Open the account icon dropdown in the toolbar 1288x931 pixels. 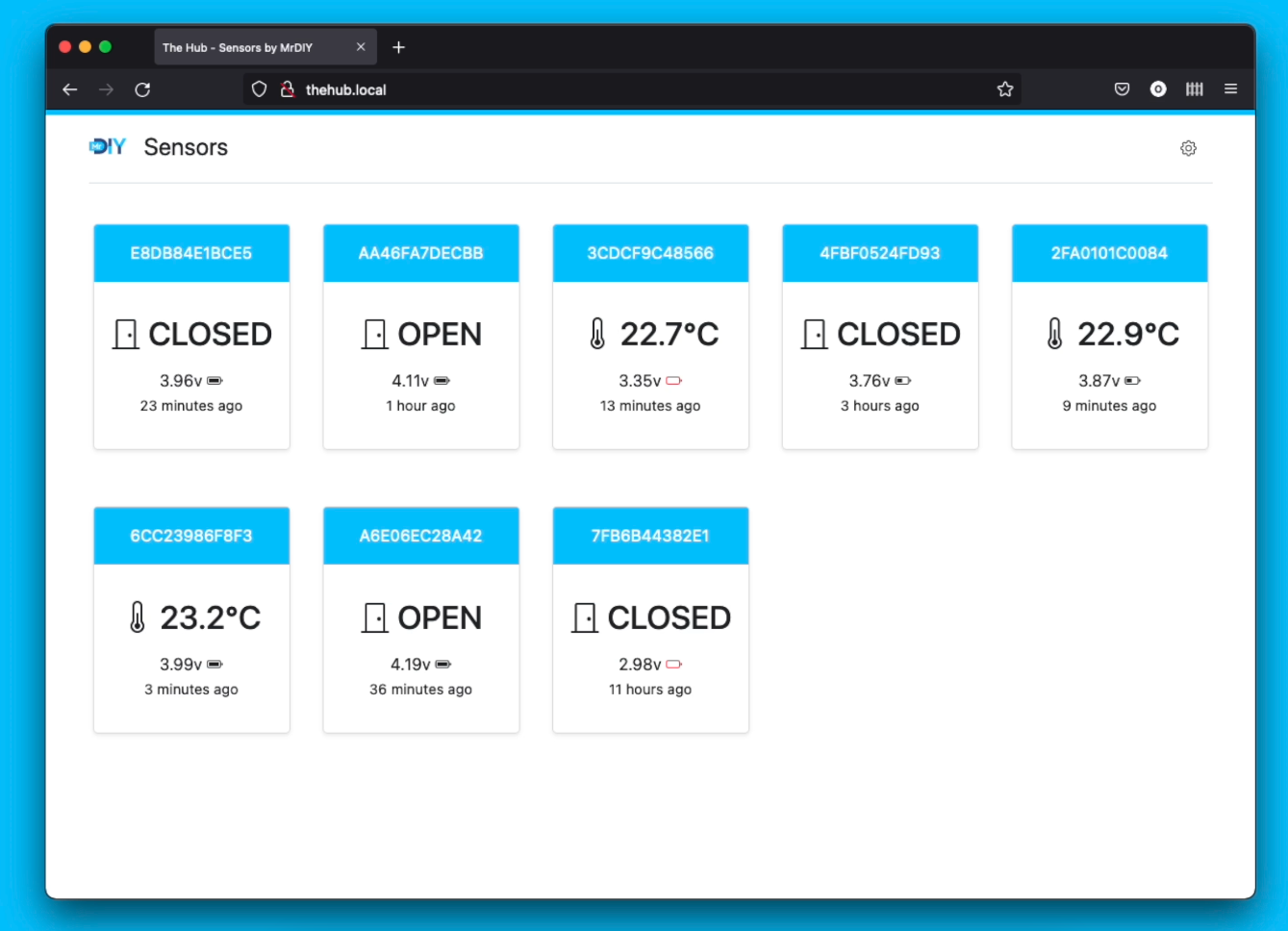pyautogui.click(x=1158, y=88)
